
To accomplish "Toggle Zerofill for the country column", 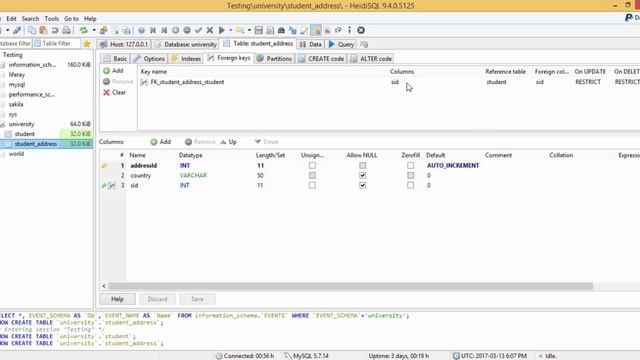I will (411, 175).
